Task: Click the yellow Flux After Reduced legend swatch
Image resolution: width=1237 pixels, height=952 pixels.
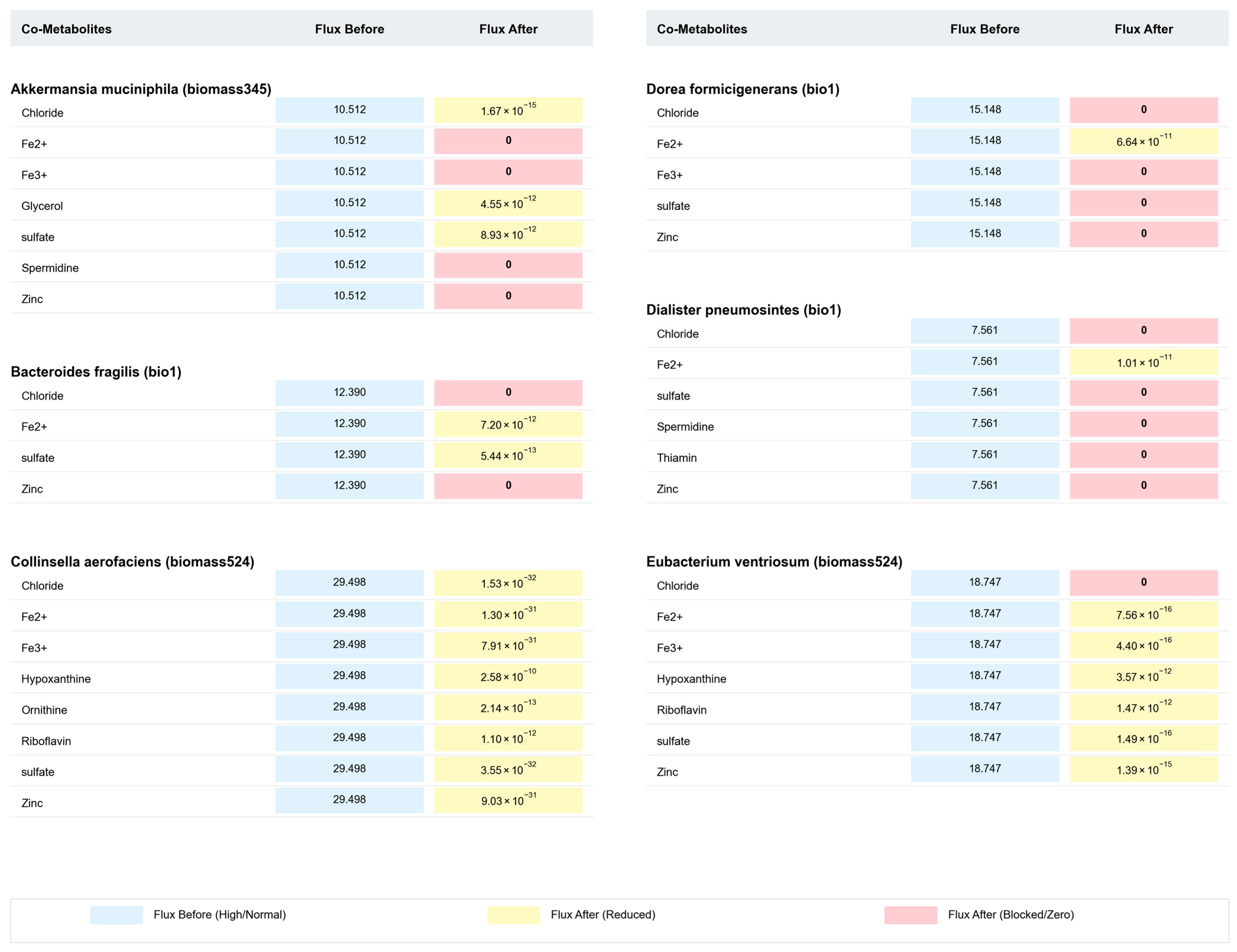Action: pyautogui.click(x=513, y=915)
